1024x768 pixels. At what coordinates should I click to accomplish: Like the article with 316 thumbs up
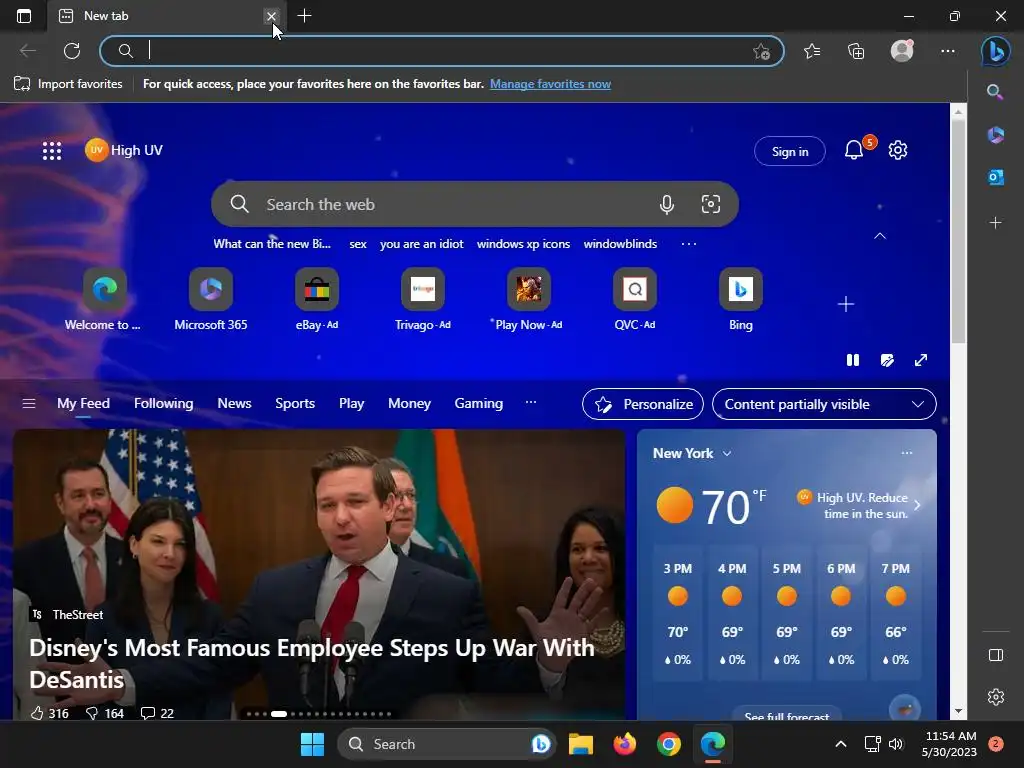(50, 713)
